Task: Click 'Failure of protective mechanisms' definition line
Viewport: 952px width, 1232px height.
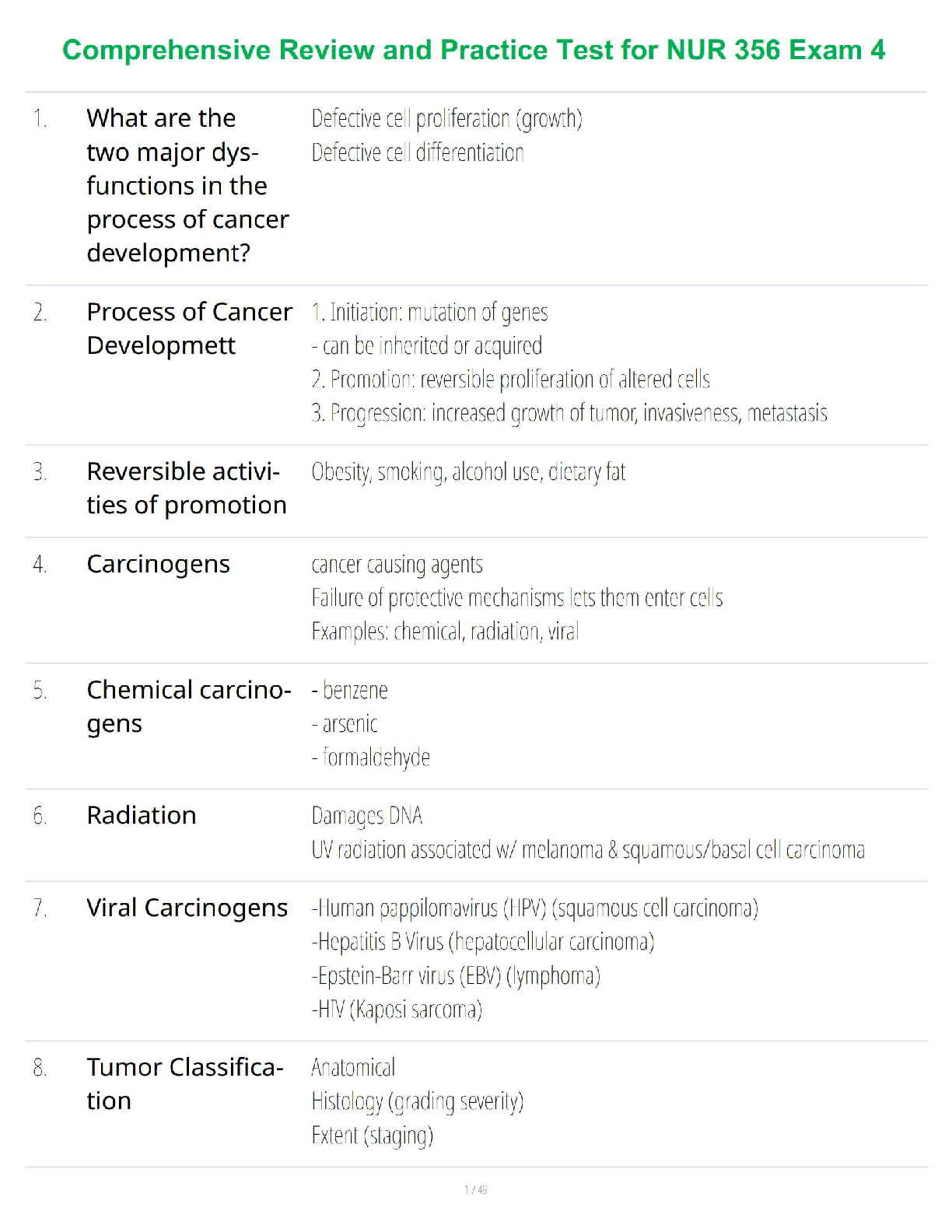Action: pos(517,598)
